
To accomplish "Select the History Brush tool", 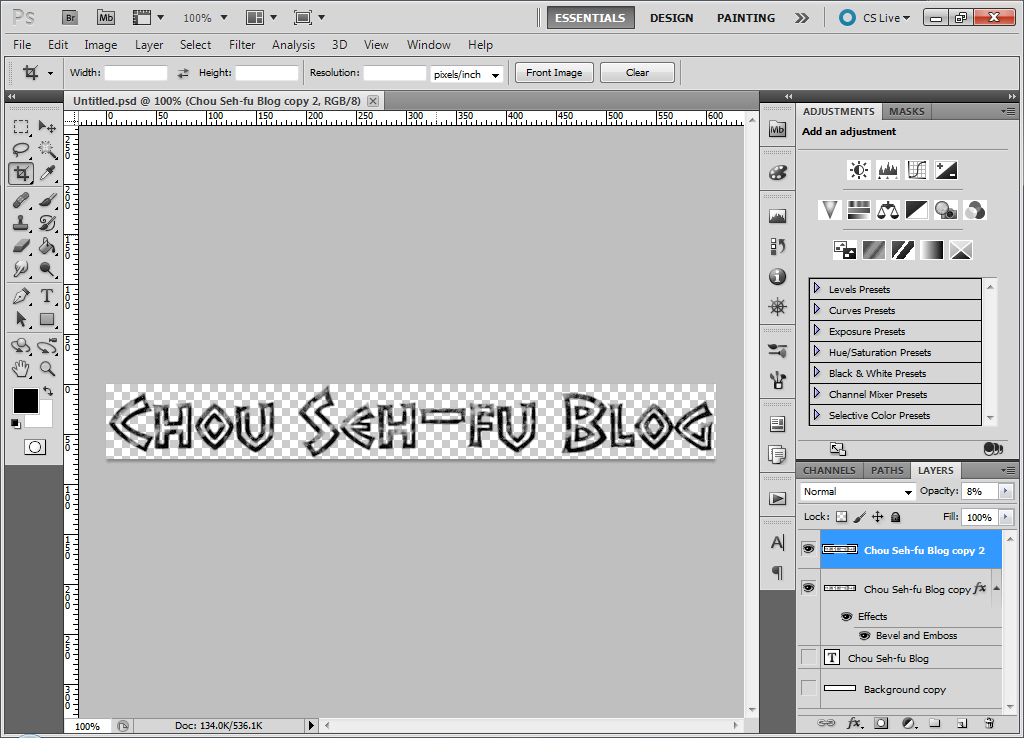I will [x=47, y=223].
